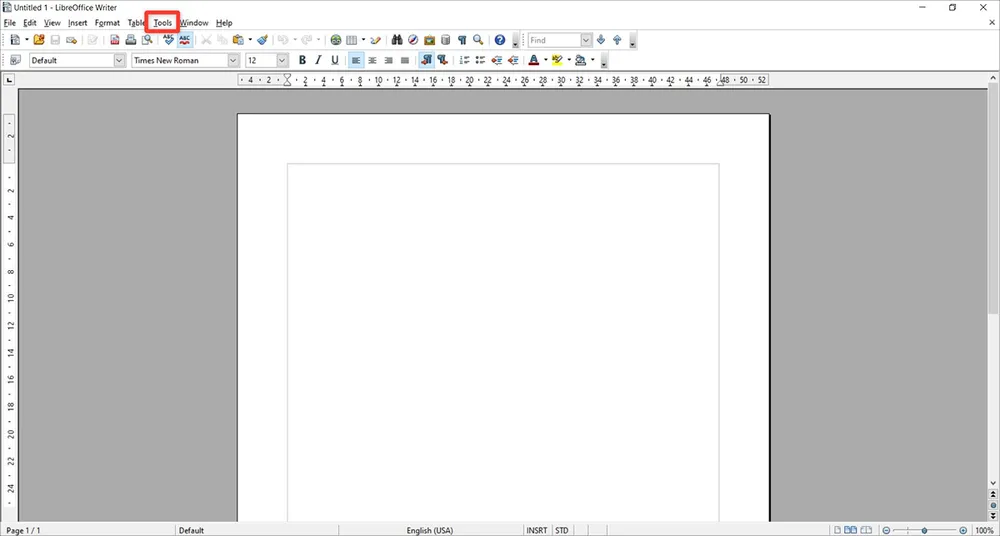Click the Save document floppy icon
The width and height of the screenshot is (1000, 536).
point(55,40)
